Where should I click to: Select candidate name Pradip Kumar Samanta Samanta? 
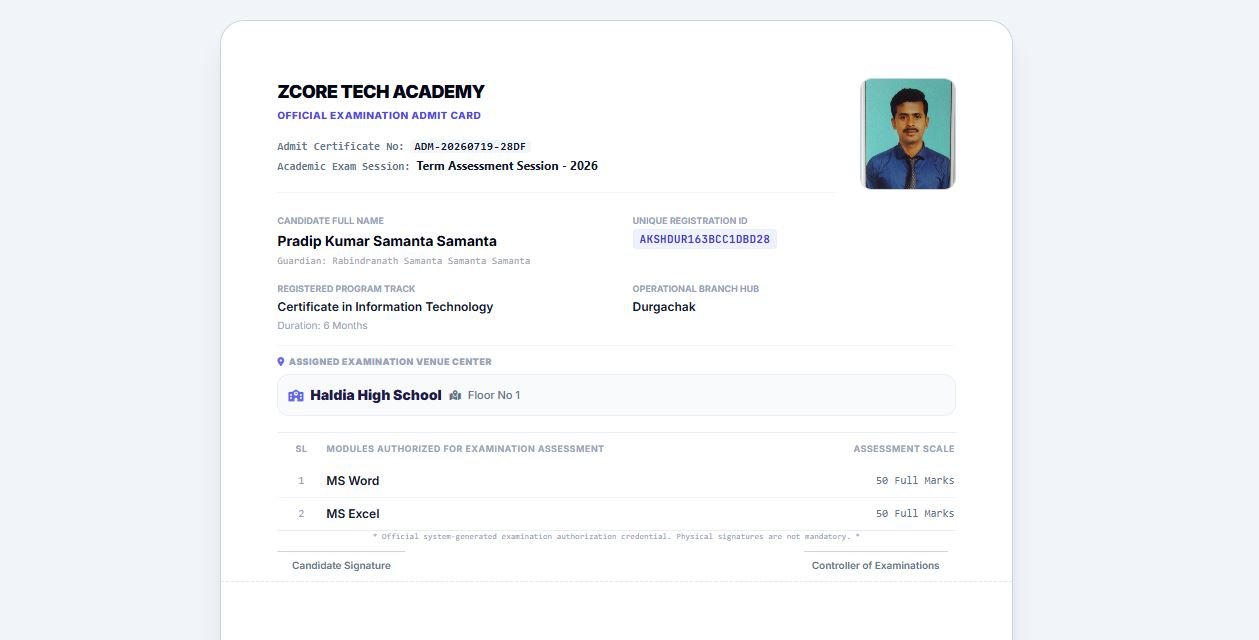387,241
